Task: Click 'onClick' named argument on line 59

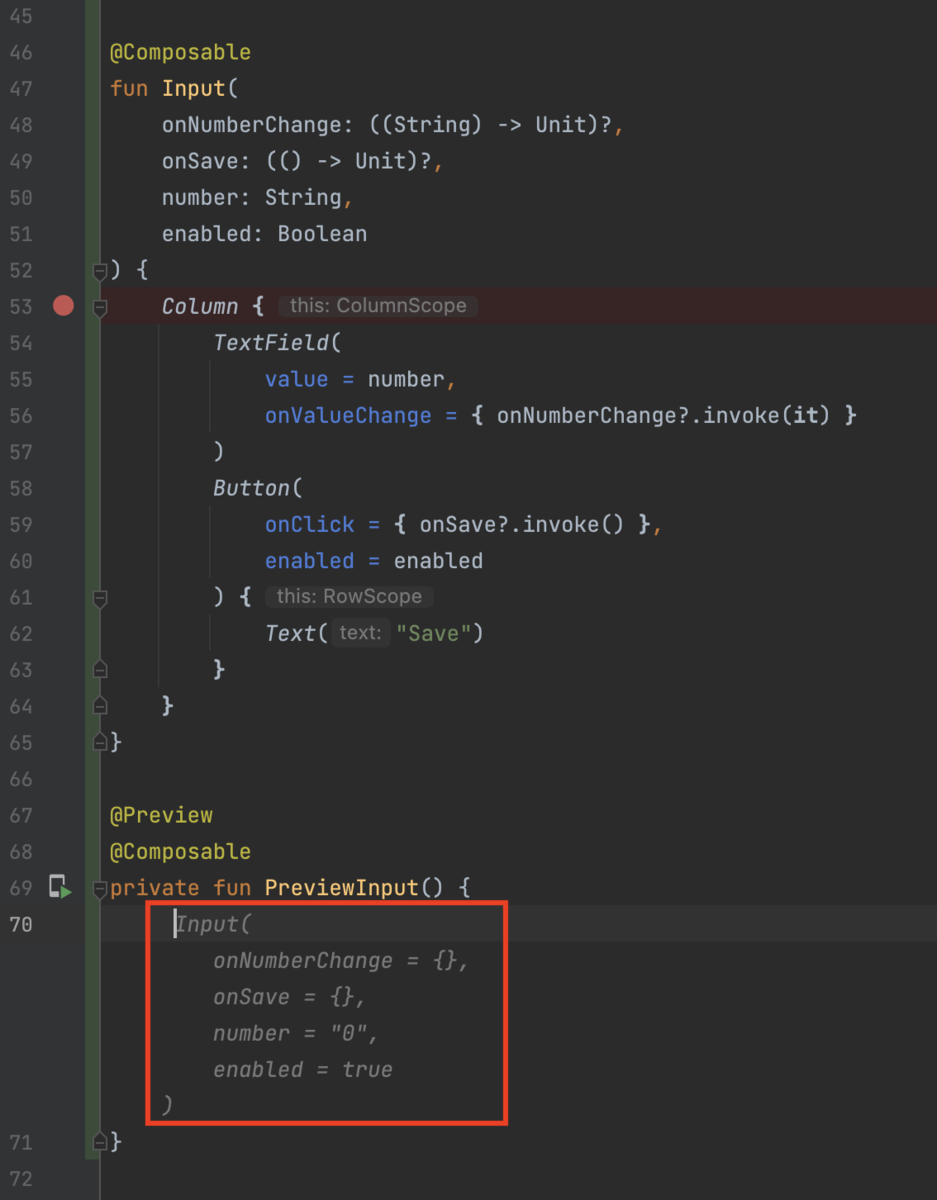Action: coord(310,524)
